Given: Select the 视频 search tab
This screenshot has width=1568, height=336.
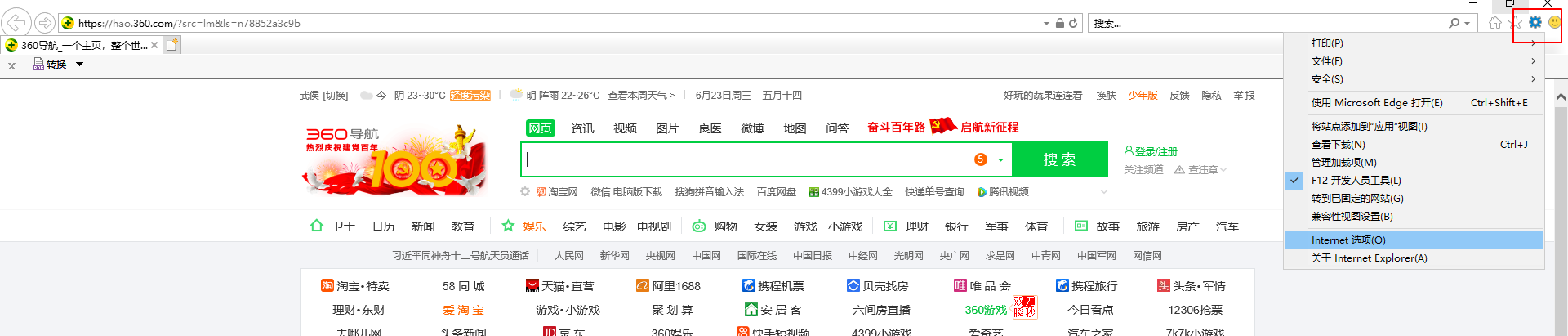Looking at the screenshot, I should click(625, 128).
